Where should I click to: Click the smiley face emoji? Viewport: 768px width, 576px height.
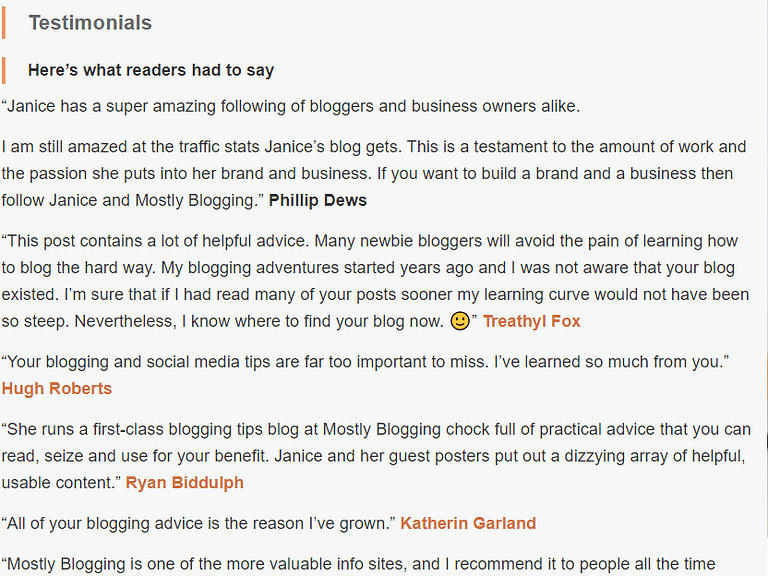tap(460, 321)
